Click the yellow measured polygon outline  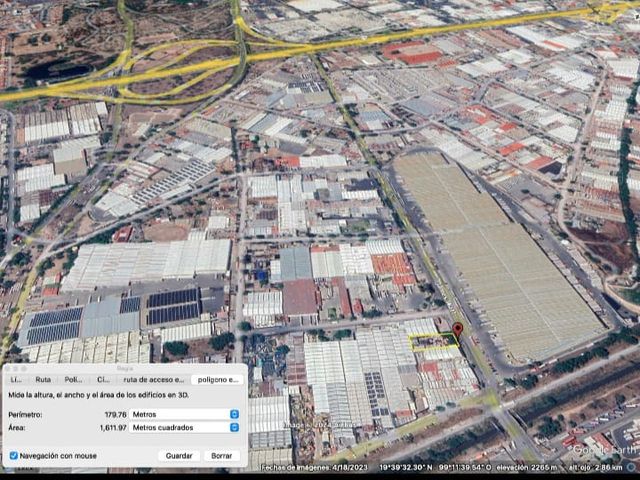tap(433, 342)
